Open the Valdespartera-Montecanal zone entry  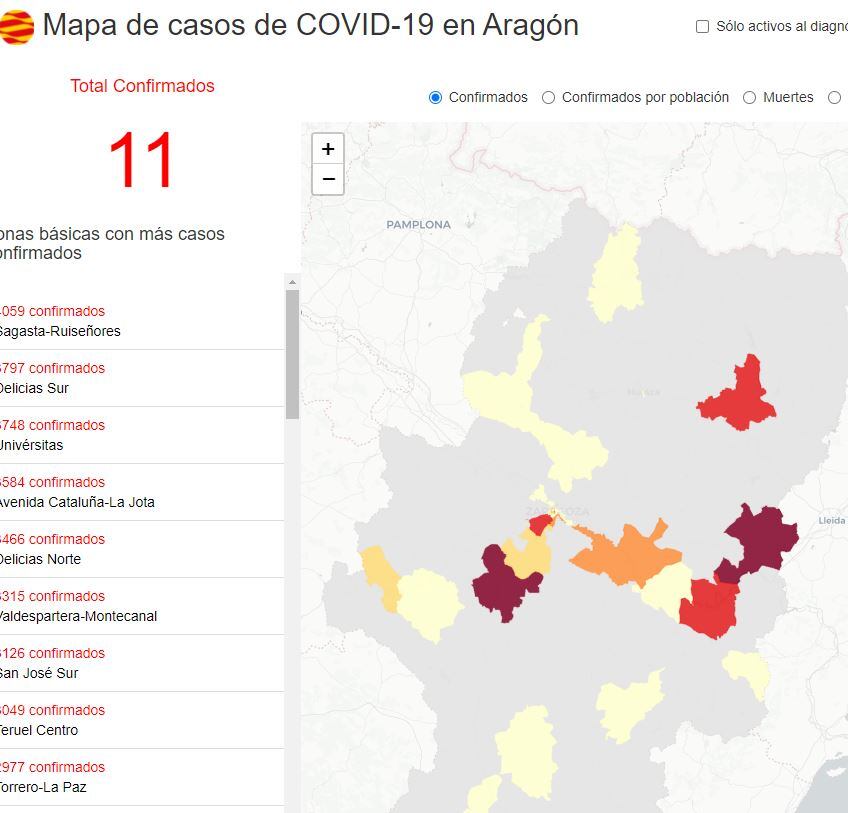(78, 616)
